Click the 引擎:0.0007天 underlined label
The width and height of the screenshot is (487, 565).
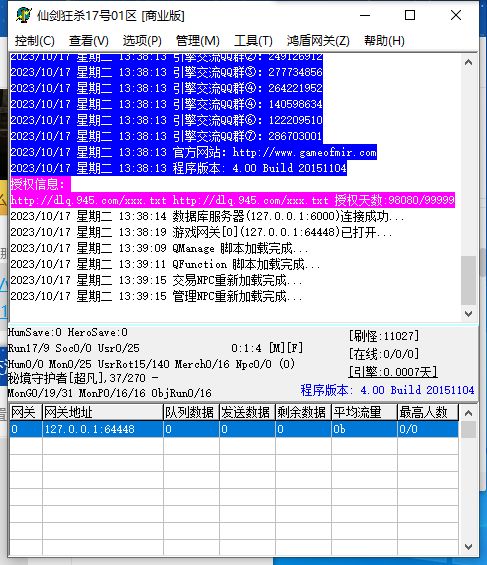[x=393, y=372]
